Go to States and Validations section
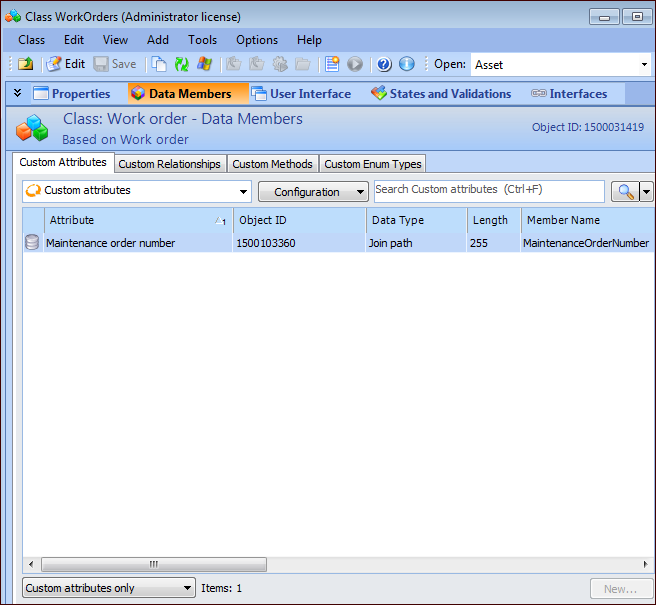Screen dimensions: 656x605 coord(441,94)
